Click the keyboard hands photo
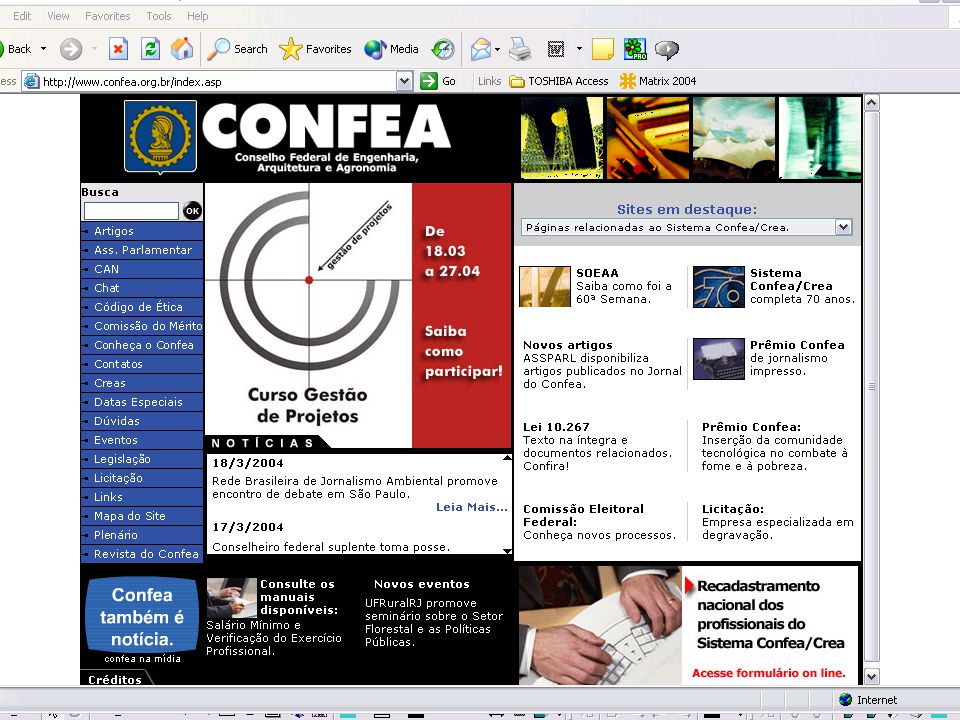The image size is (960, 720). pyautogui.click(x=600, y=625)
